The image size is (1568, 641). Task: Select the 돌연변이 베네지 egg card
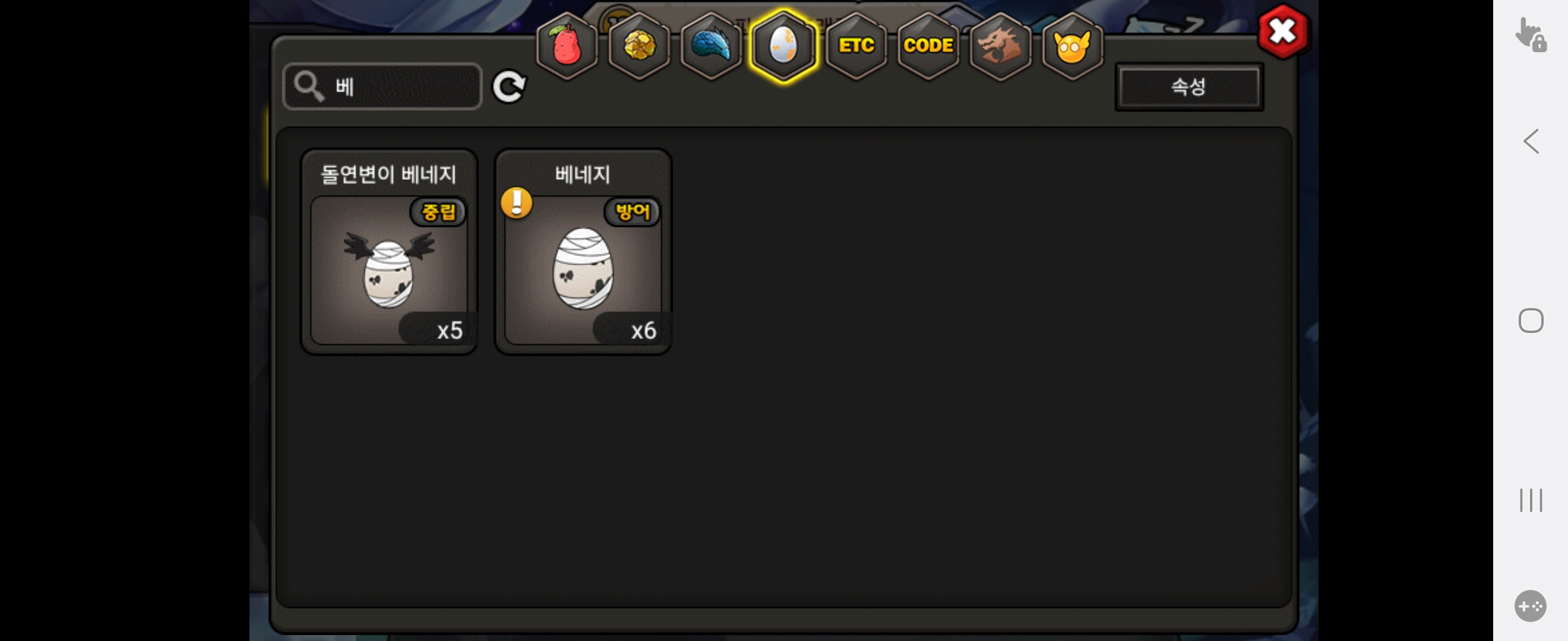tap(389, 251)
